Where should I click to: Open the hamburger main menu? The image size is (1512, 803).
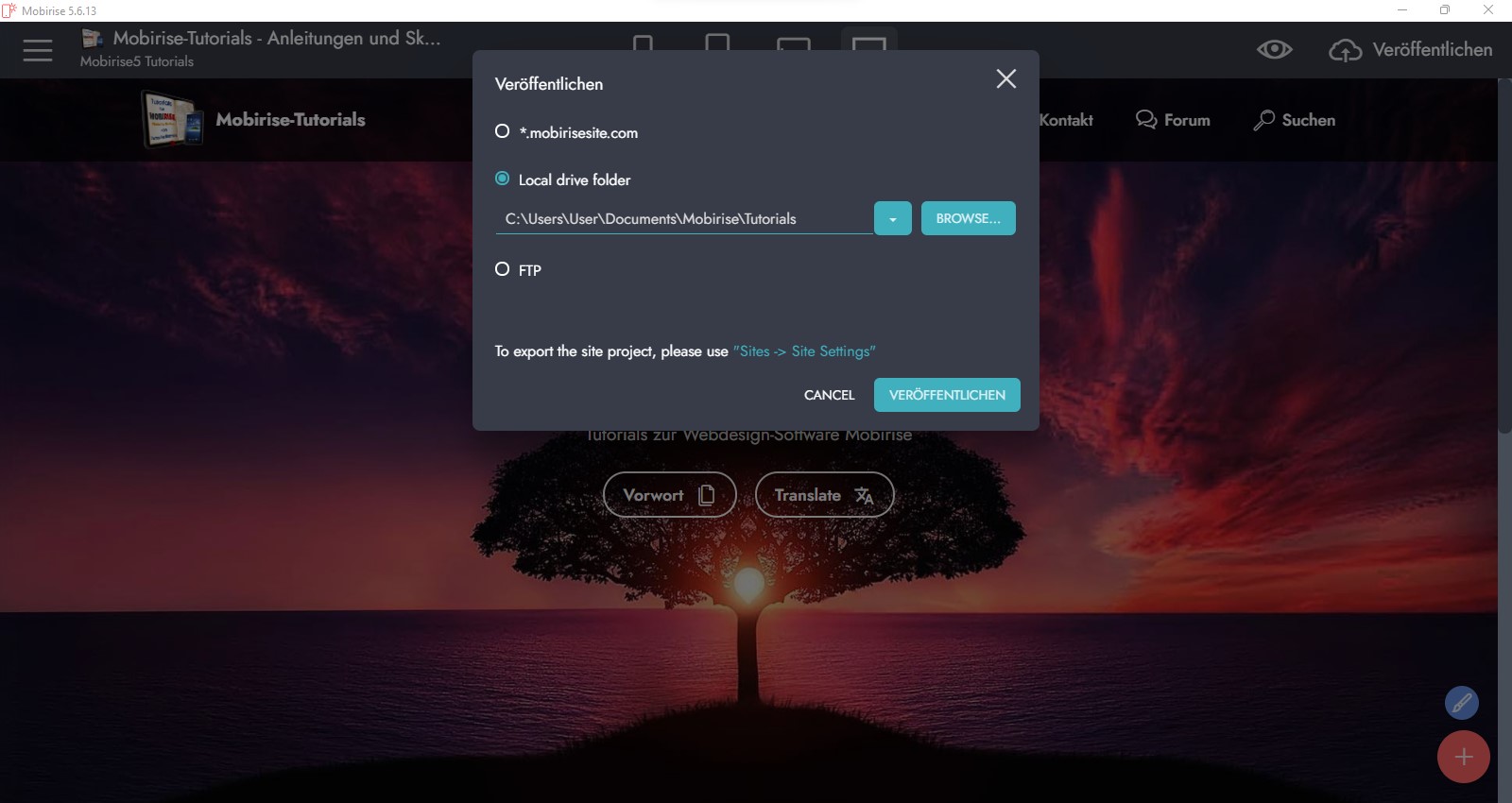tap(38, 50)
